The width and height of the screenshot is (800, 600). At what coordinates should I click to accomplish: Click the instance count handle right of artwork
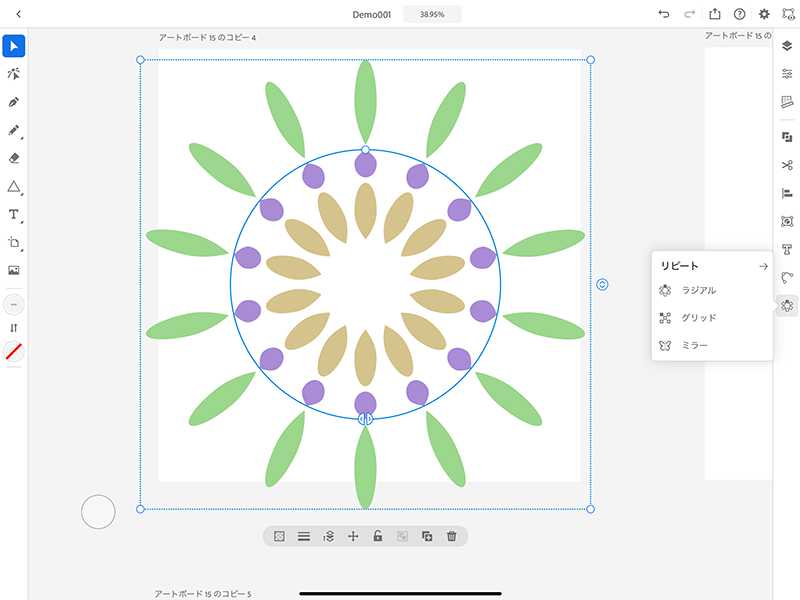click(x=602, y=284)
